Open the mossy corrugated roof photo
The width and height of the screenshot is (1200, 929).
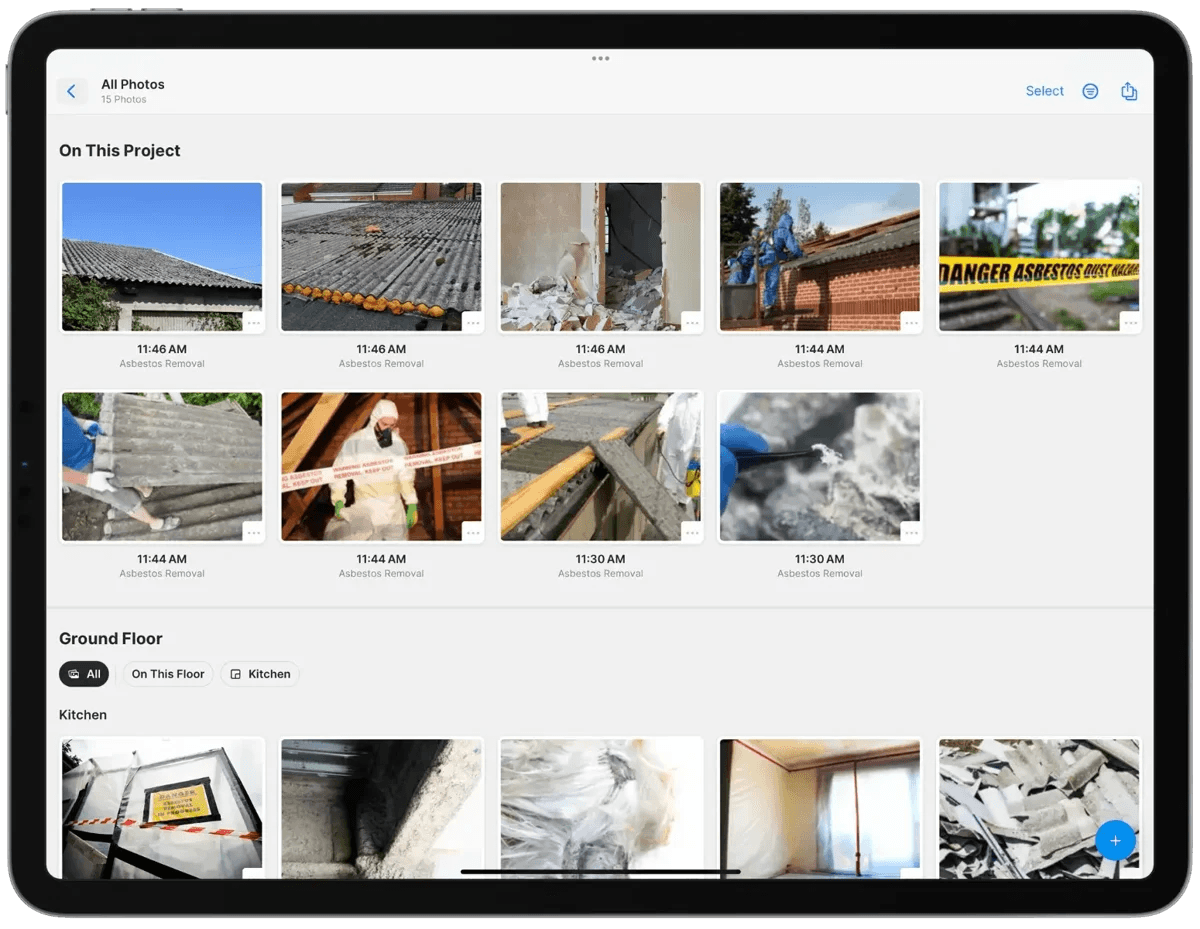click(381, 256)
